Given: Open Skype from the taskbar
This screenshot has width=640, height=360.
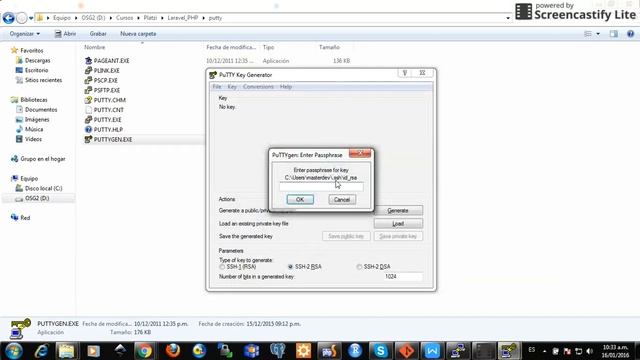Looking at the screenshot, I should pos(380,351).
